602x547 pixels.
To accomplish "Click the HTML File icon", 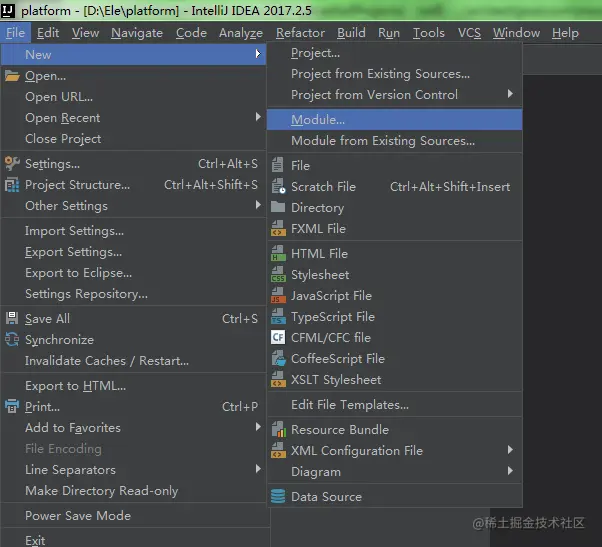I will coord(278,254).
